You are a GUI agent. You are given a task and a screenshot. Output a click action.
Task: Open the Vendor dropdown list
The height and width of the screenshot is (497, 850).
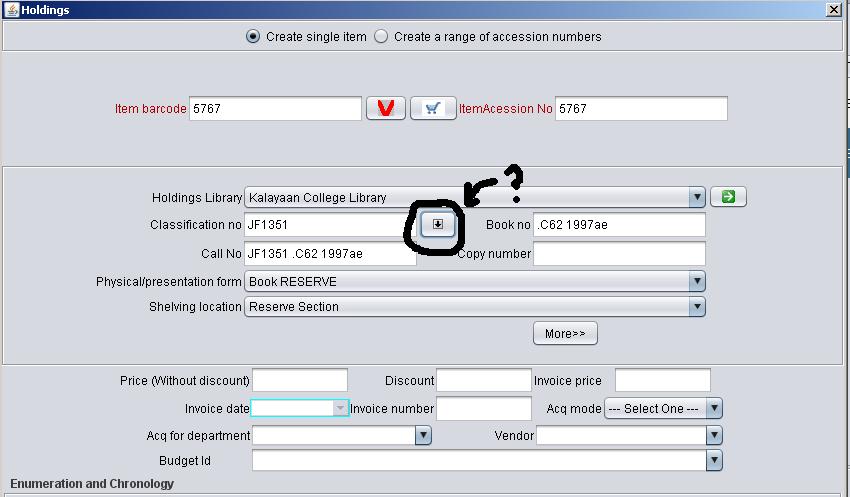coord(713,435)
